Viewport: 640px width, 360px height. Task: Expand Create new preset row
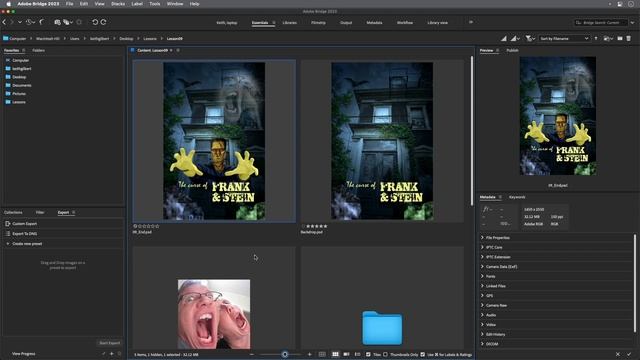click(63, 244)
